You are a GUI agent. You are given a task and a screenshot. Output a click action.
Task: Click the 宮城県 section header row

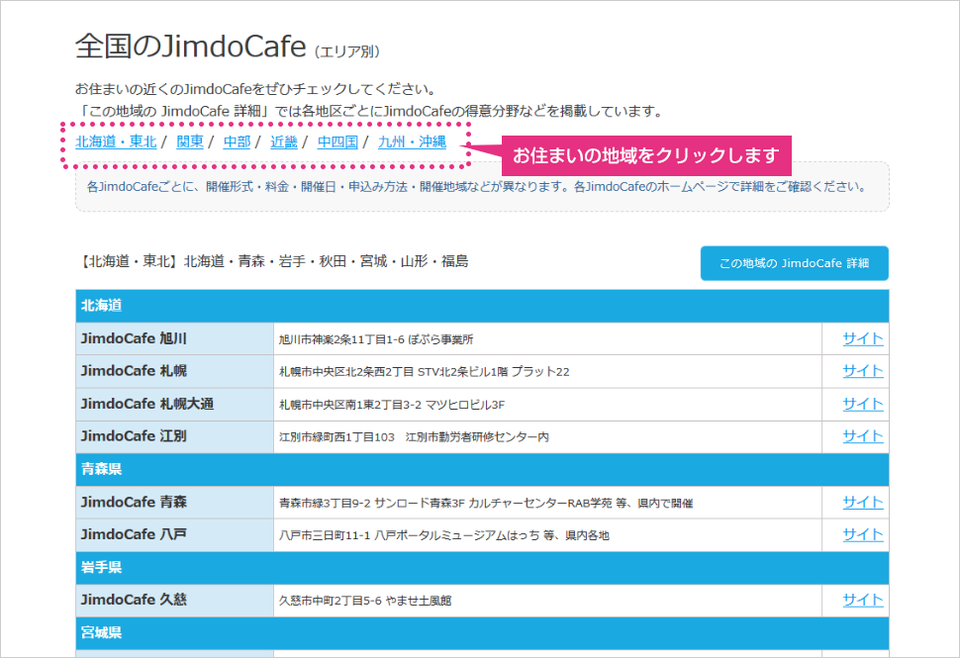482,633
